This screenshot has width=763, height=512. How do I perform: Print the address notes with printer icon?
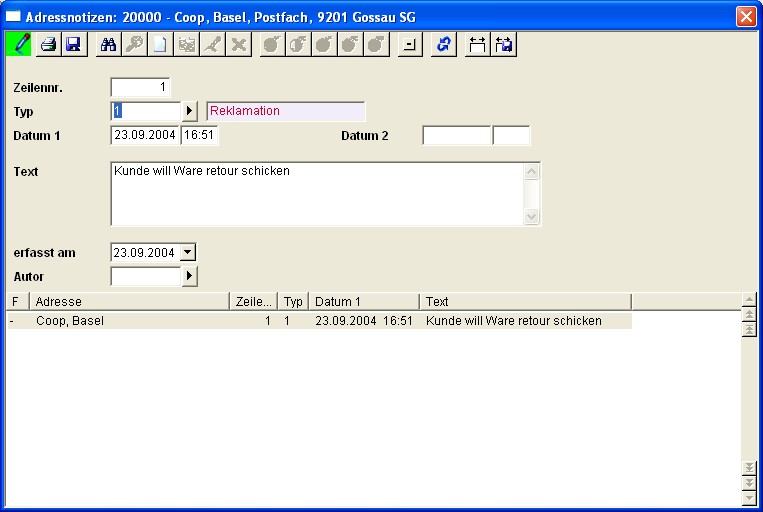pyautogui.click(x=49, y=44)
